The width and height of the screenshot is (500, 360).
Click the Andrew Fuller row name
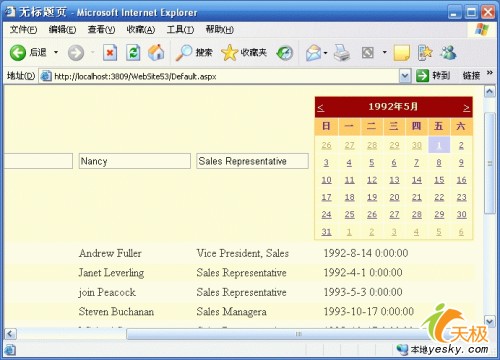(110, 253)
